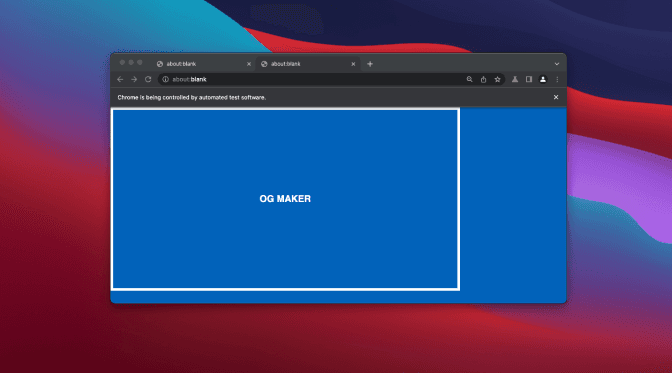Click the green maximize window button
The width and height of the screenshot is (672, 373).
tap(140, 63)
